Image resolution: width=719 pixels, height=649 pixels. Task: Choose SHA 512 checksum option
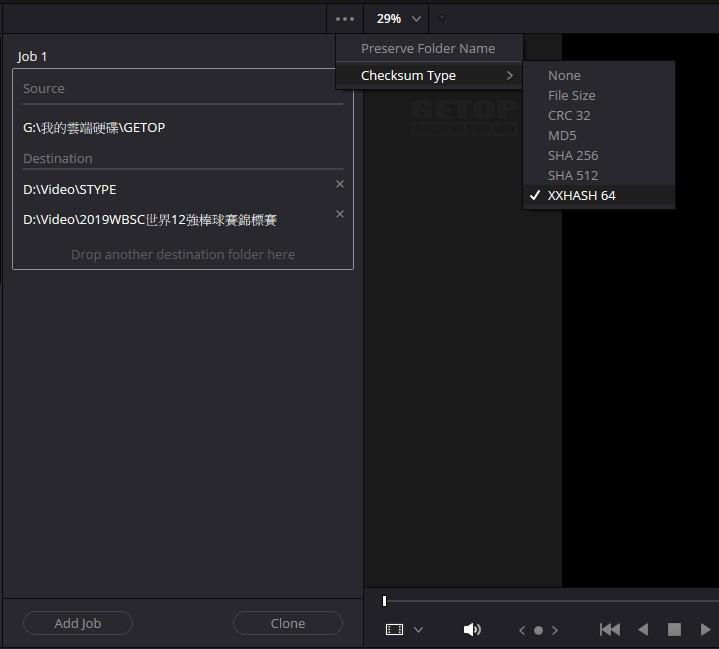(x=598, y=176)
